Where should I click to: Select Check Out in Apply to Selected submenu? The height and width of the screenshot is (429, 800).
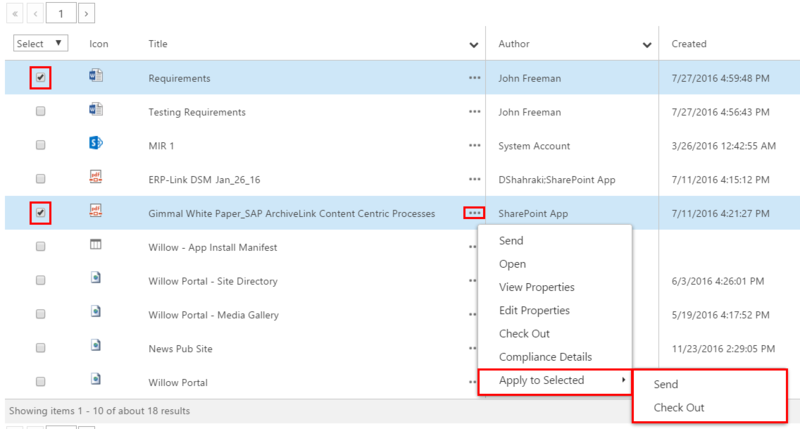click(679, 407)
